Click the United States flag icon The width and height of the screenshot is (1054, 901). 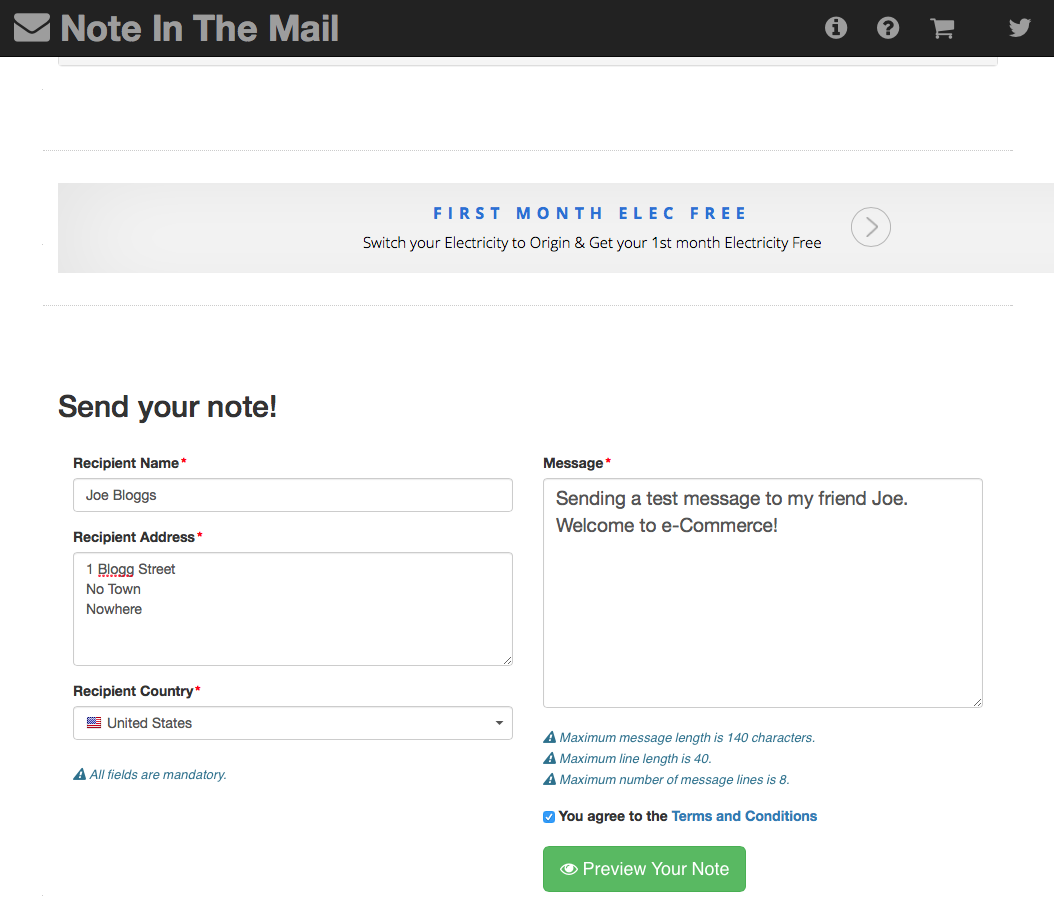94,723
